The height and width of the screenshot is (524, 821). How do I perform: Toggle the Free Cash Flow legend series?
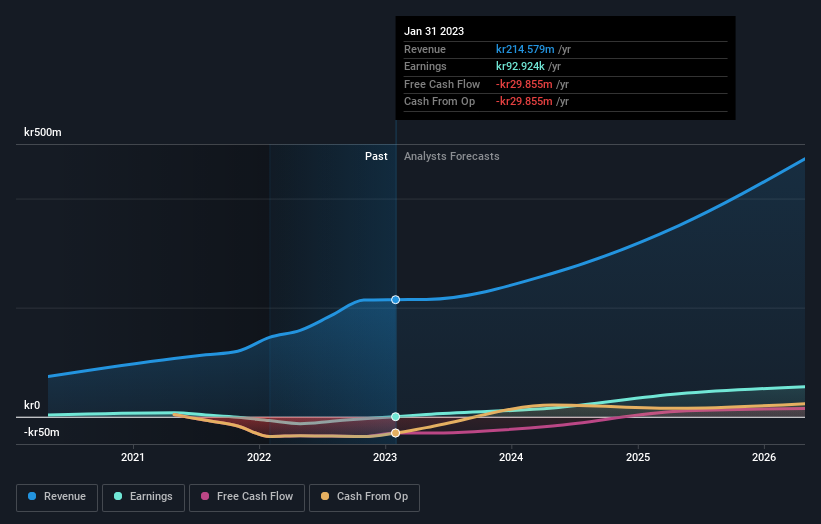coord(247,497)
